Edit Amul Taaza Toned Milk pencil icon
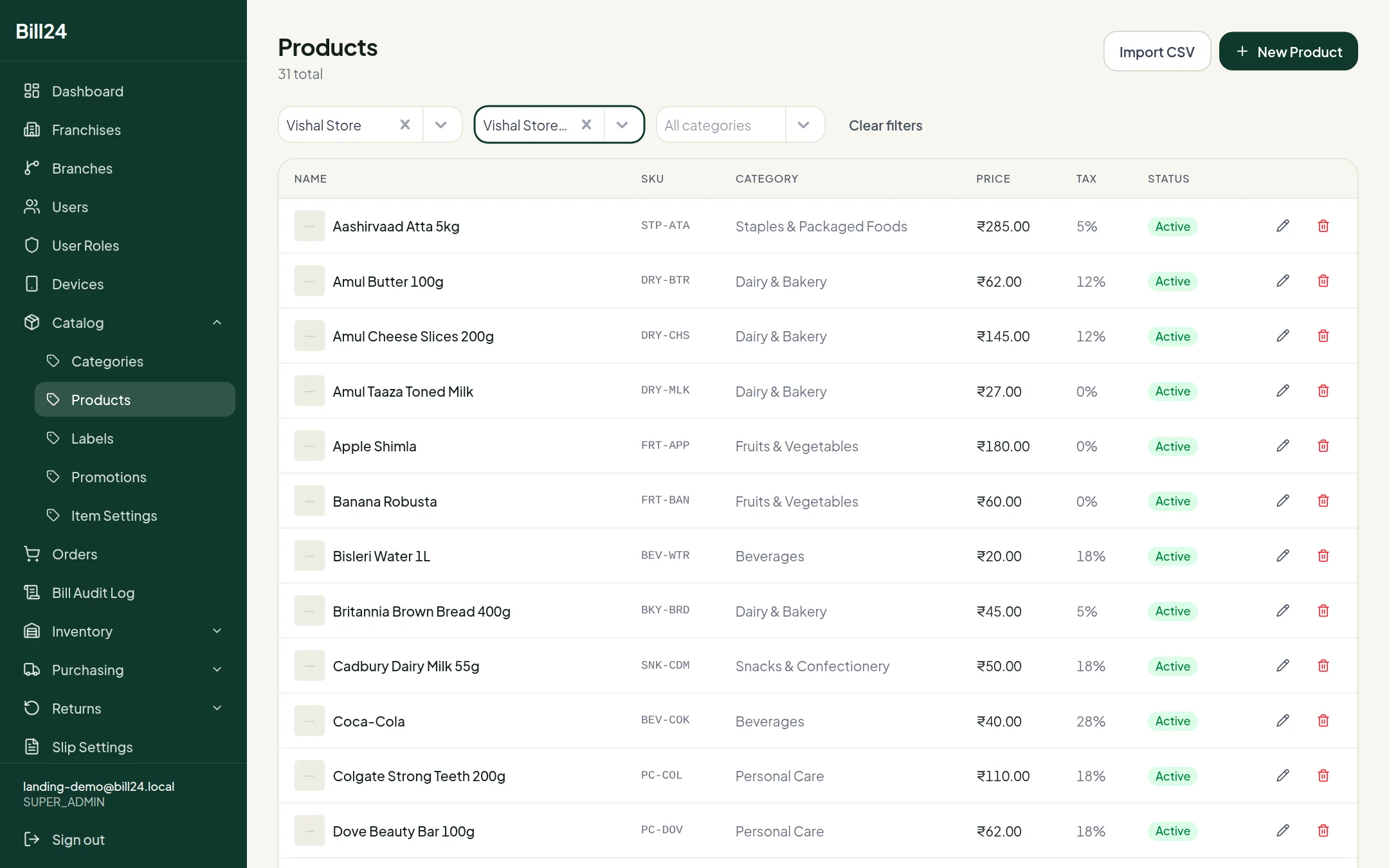Screen dimensions: 1389x868 [1283, 391]
